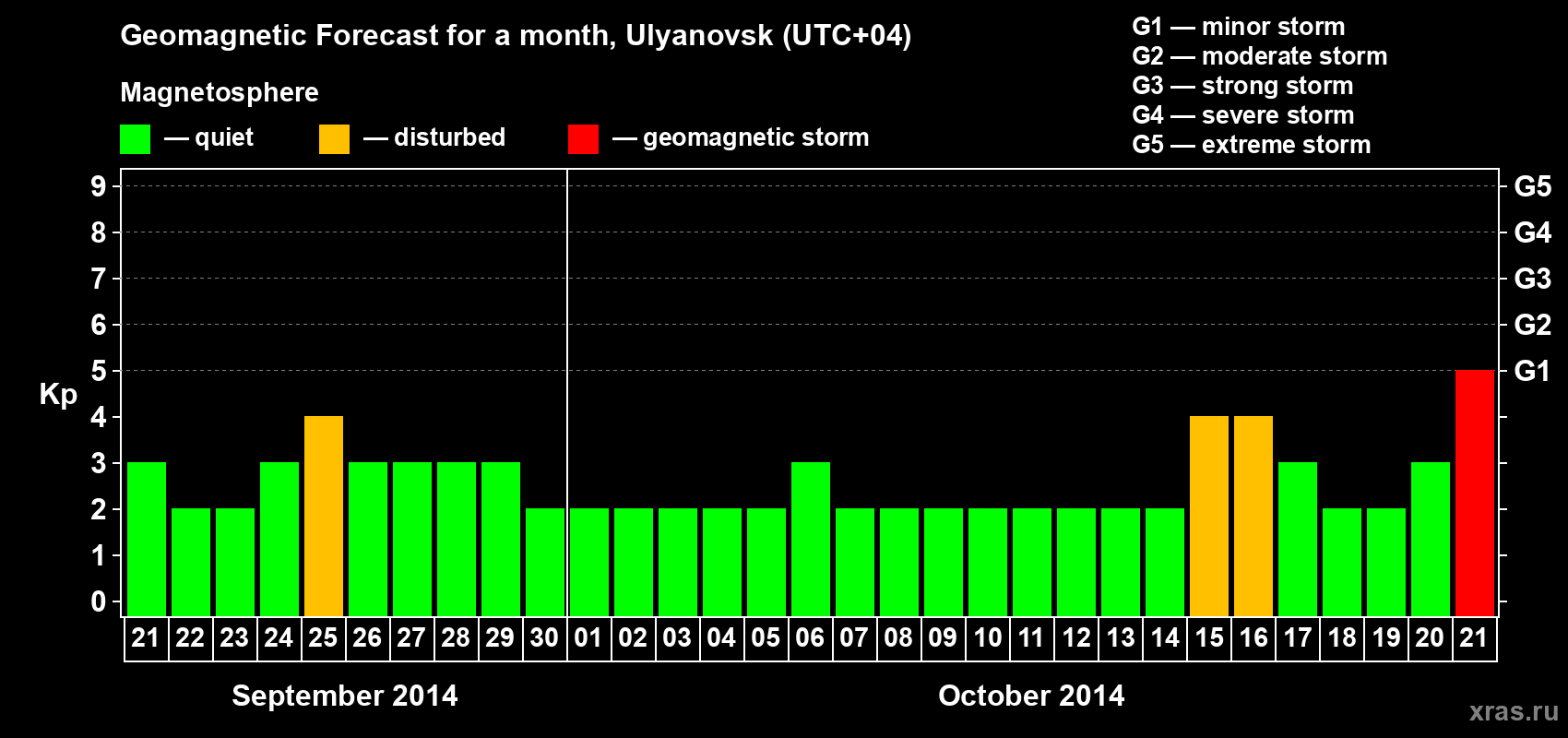Screen dimensions: 1568x738
Task: Select the orange bar for September 25
Action: pos(324,516)
